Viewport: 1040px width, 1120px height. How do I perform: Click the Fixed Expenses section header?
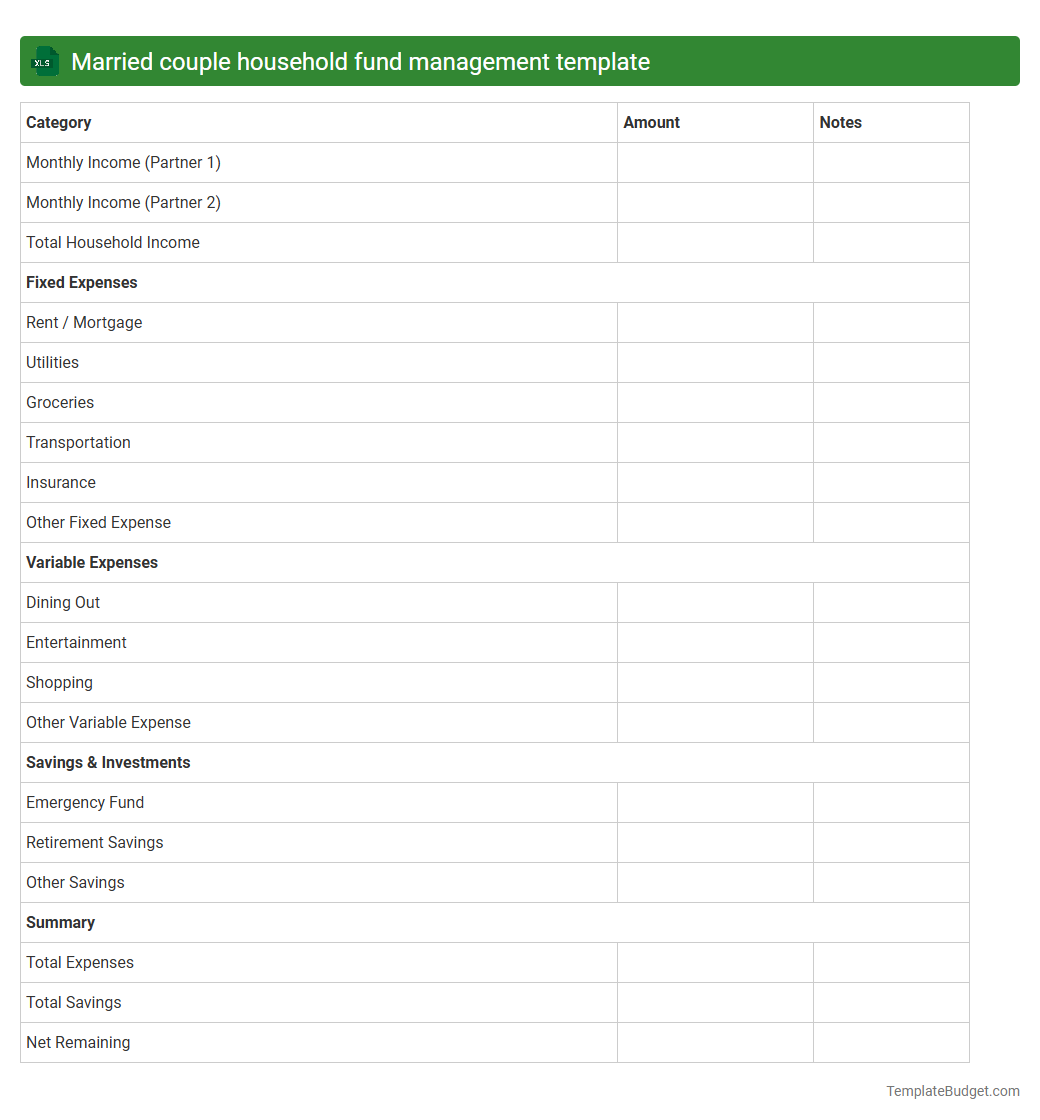pyautogui.click(x=81, y=282)
